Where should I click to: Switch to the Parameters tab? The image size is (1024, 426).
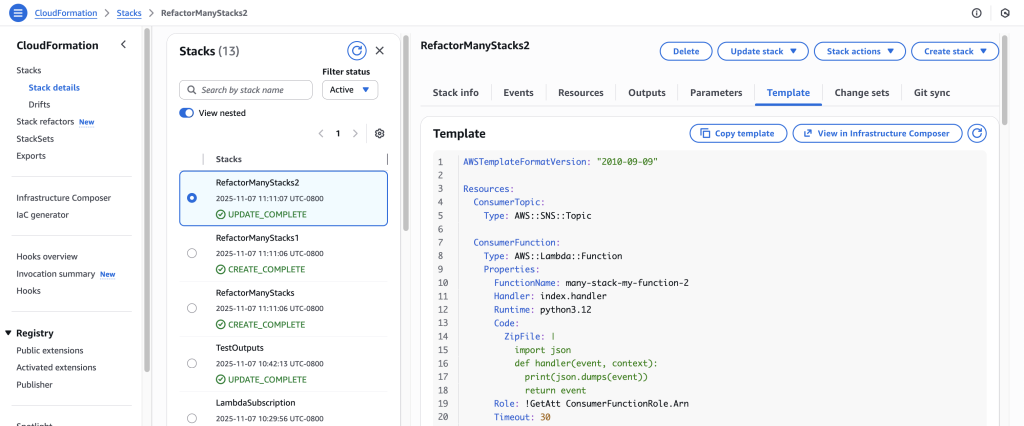point(716,93)
